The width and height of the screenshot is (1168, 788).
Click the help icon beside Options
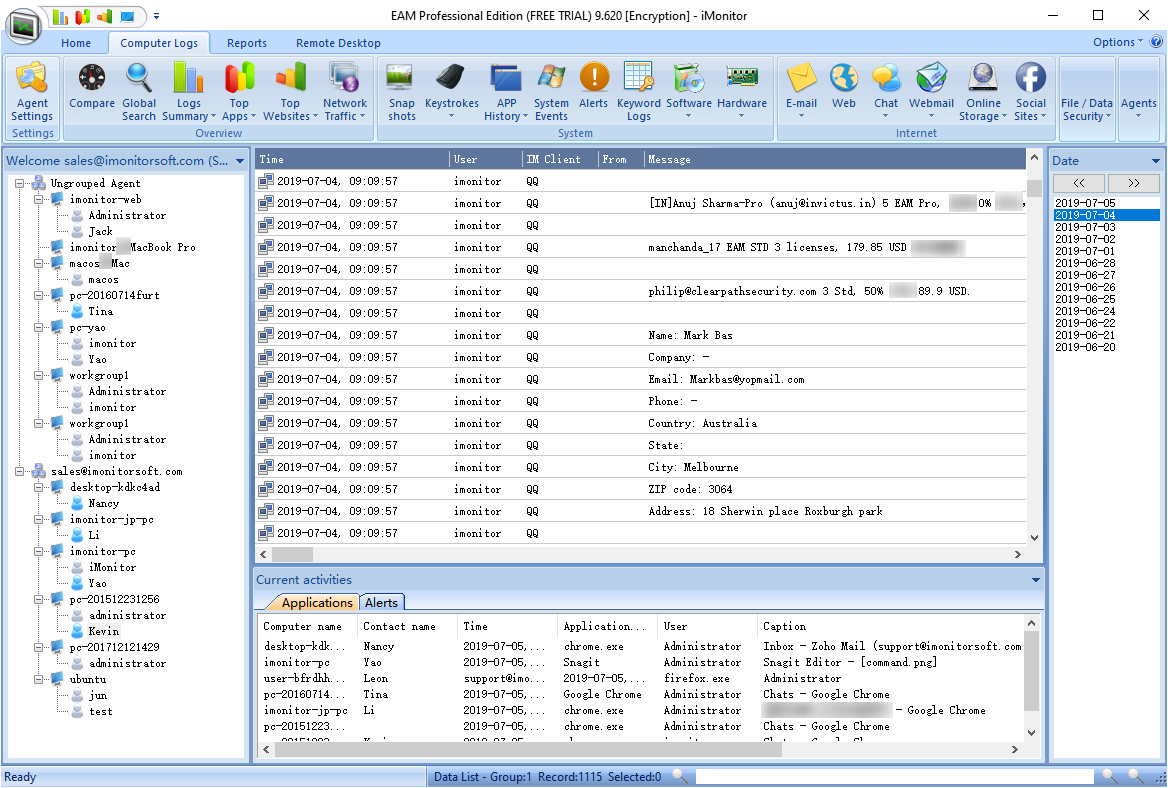click(x=1156, y=42)
